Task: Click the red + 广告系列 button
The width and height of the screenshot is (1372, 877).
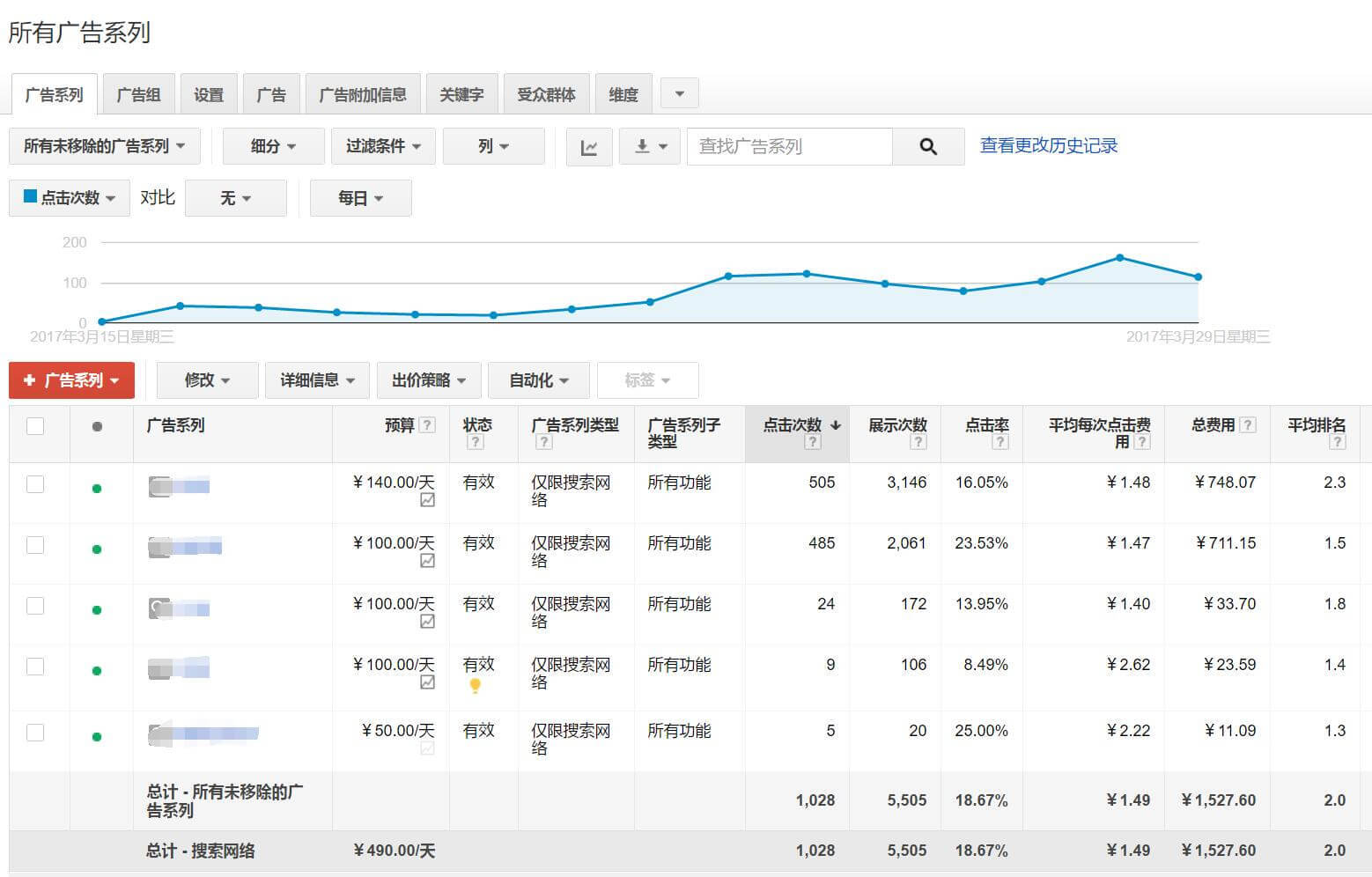Action: click(x=71, y=380)
